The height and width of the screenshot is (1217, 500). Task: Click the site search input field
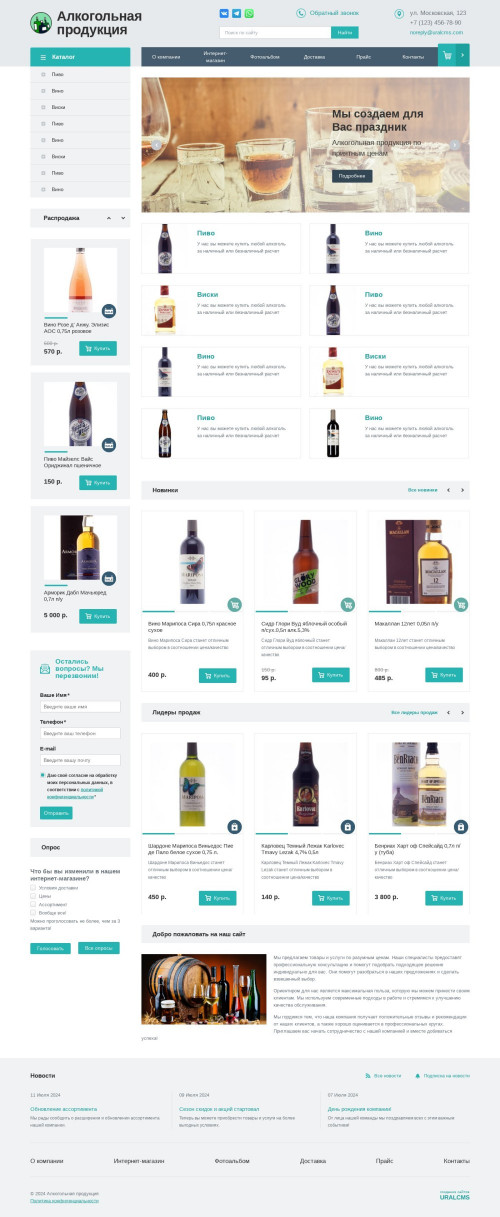tap(275, 33)
